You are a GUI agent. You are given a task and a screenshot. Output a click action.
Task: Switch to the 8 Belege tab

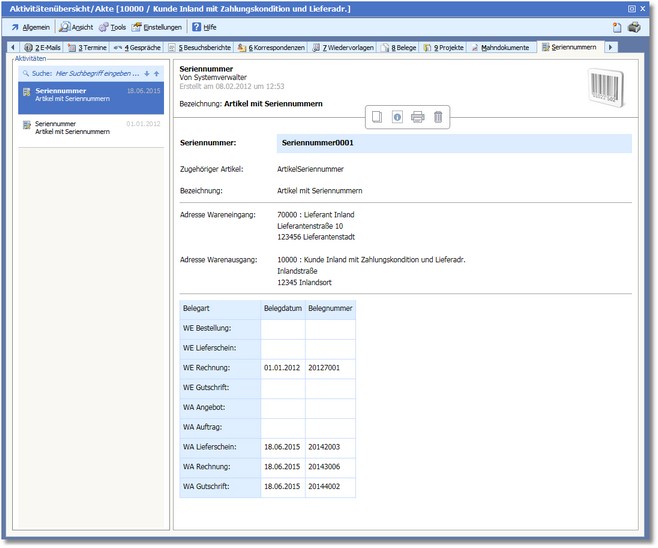tap(398, 47)
